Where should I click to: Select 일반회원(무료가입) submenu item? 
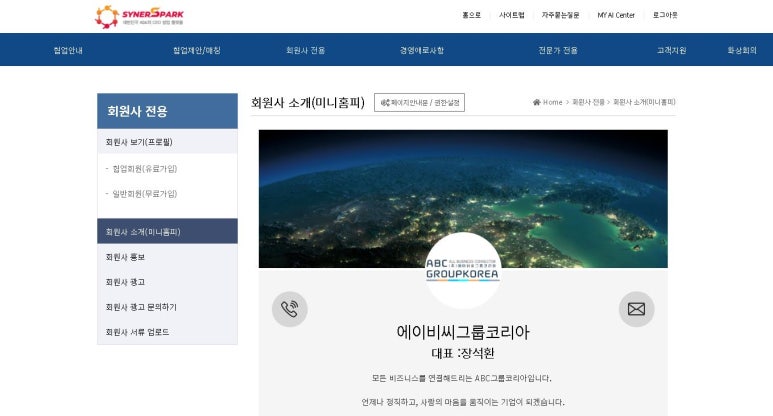(x=144, y=194)
